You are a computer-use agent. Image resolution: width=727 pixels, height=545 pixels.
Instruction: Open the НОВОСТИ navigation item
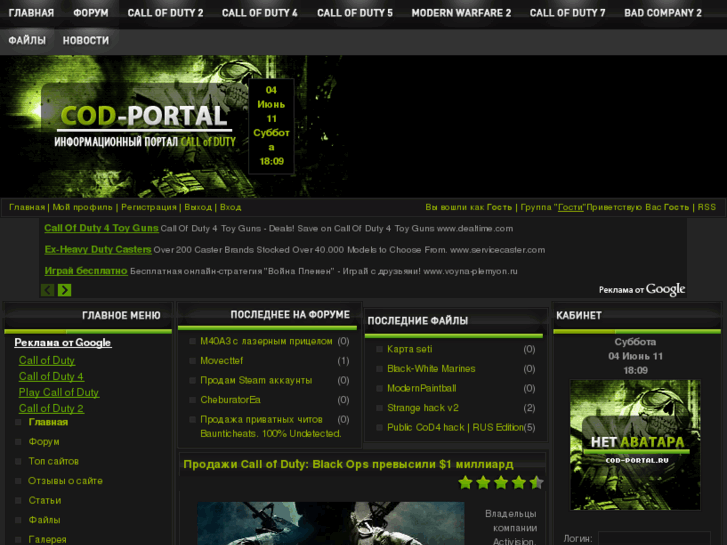[86, 40]
